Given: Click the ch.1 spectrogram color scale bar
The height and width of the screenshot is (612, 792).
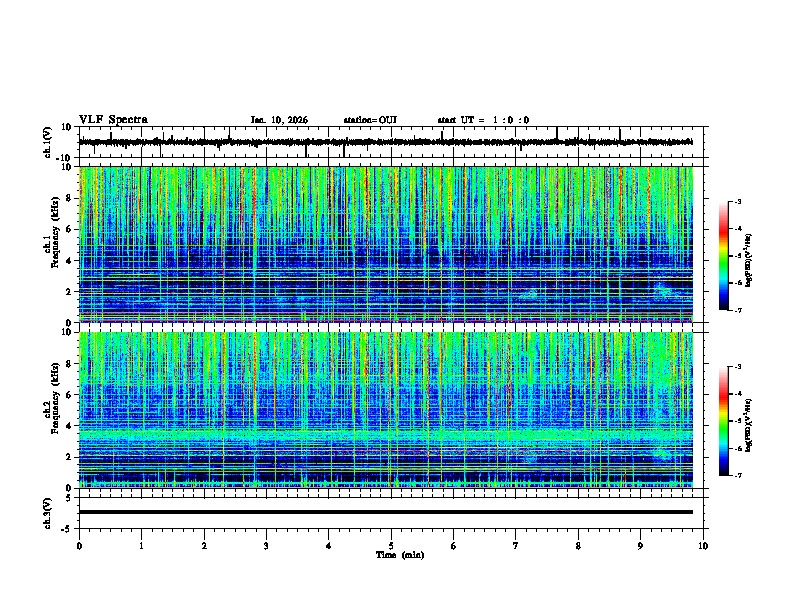Looking at the screenshot, I should (x=723, y=256).
